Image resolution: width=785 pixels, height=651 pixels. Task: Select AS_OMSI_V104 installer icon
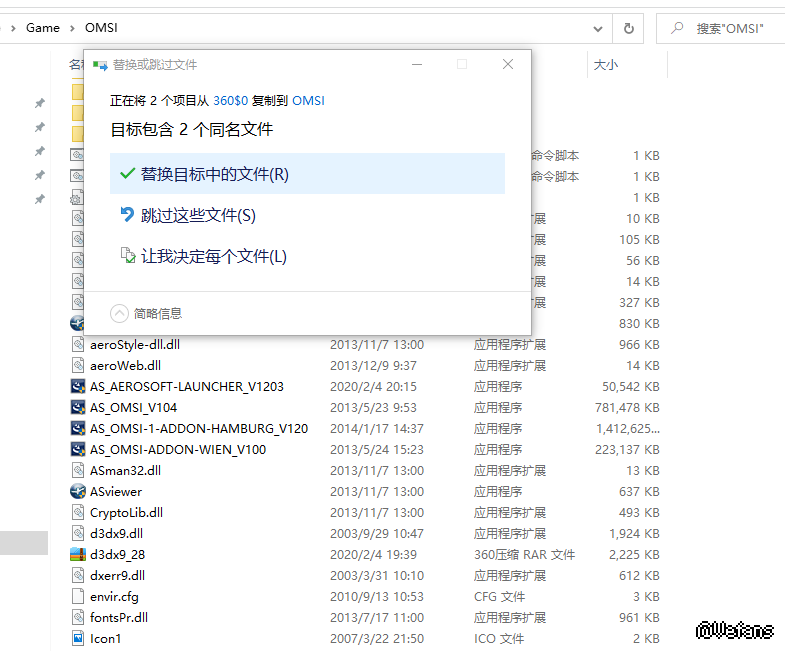point(79,407)
